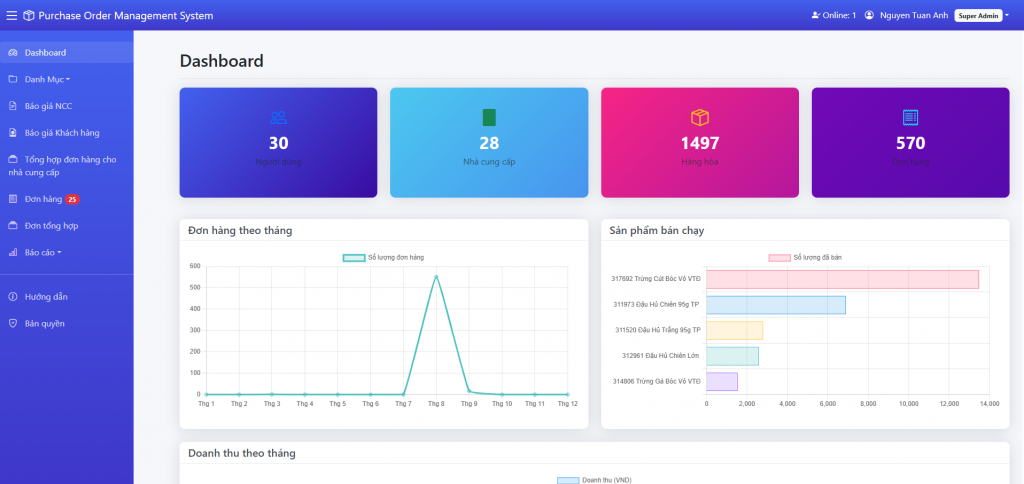Toggle the hamburger sidebar menu

click(x=12, y=15)
